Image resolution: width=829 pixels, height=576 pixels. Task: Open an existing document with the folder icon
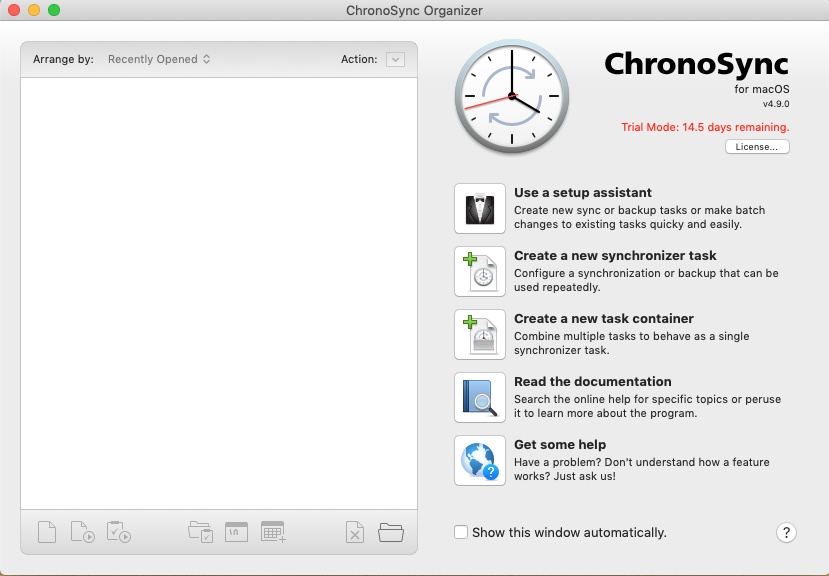point(390,532)
